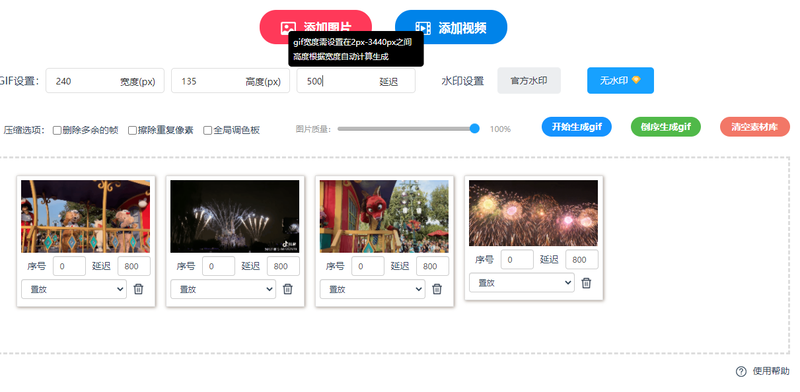Edit 序号 field on red dragon card
The image size is (800, 392).
coord(368,266)
